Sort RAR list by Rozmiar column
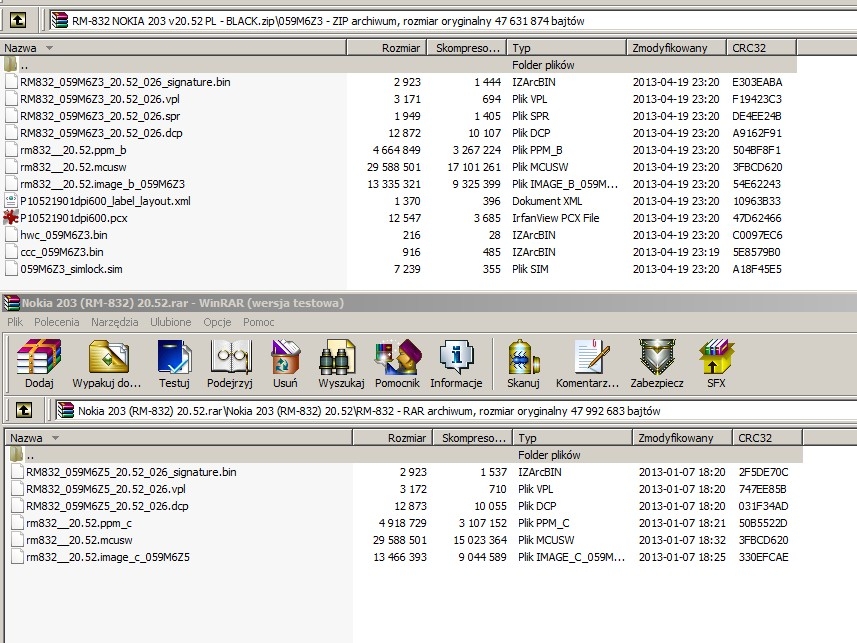This screenshot has width=857, height=643. pyautogui.click(x=392, y=437)
